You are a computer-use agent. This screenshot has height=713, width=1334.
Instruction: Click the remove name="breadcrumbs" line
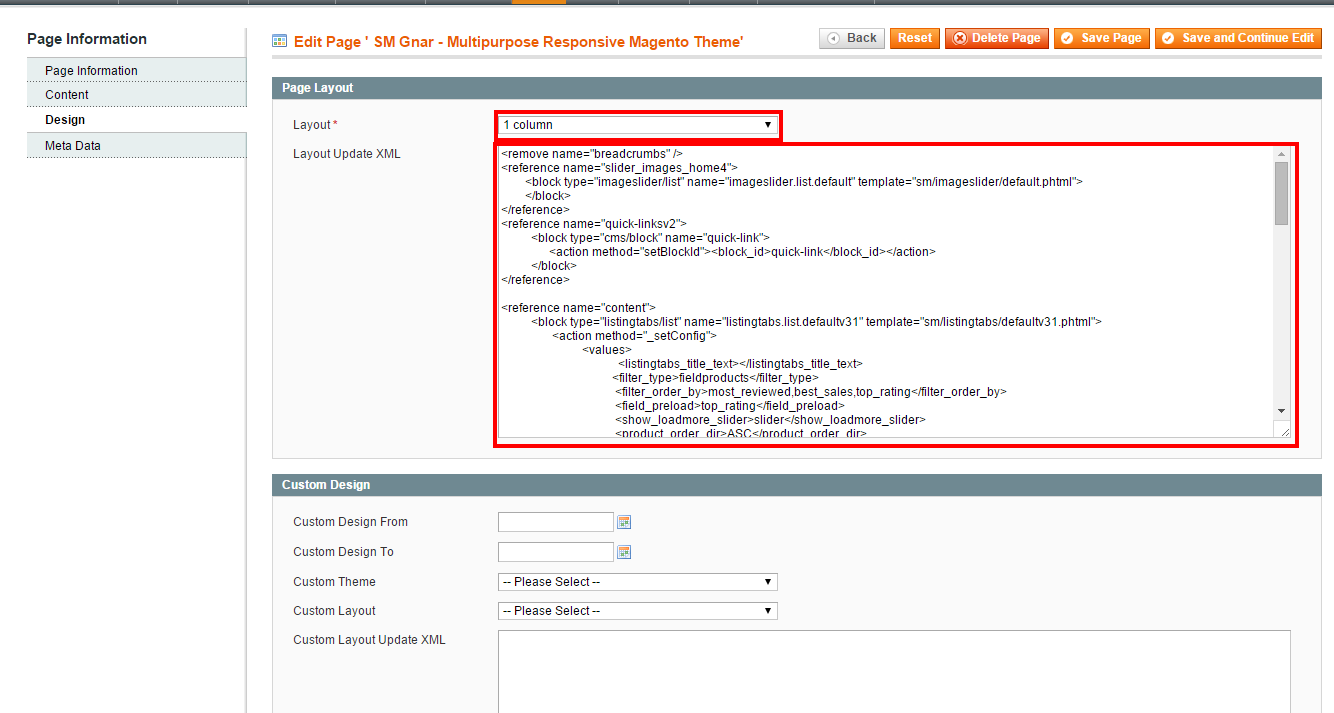(592, 154)
